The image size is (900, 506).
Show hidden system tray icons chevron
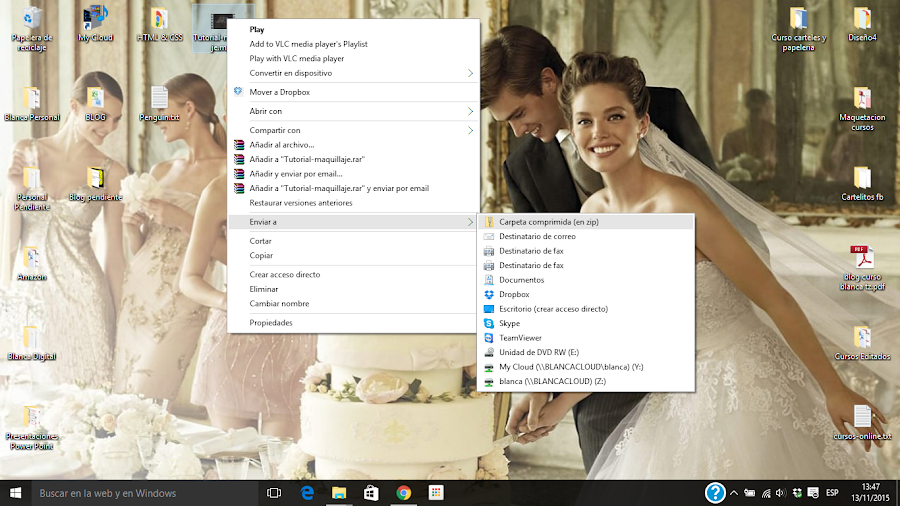[735, 493]
